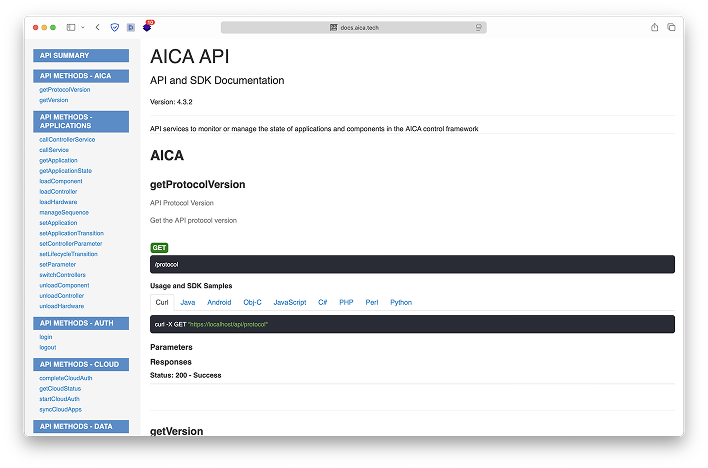Click the green GET method badge
Viewport: 708px width, 468px height.
(159, 248)
